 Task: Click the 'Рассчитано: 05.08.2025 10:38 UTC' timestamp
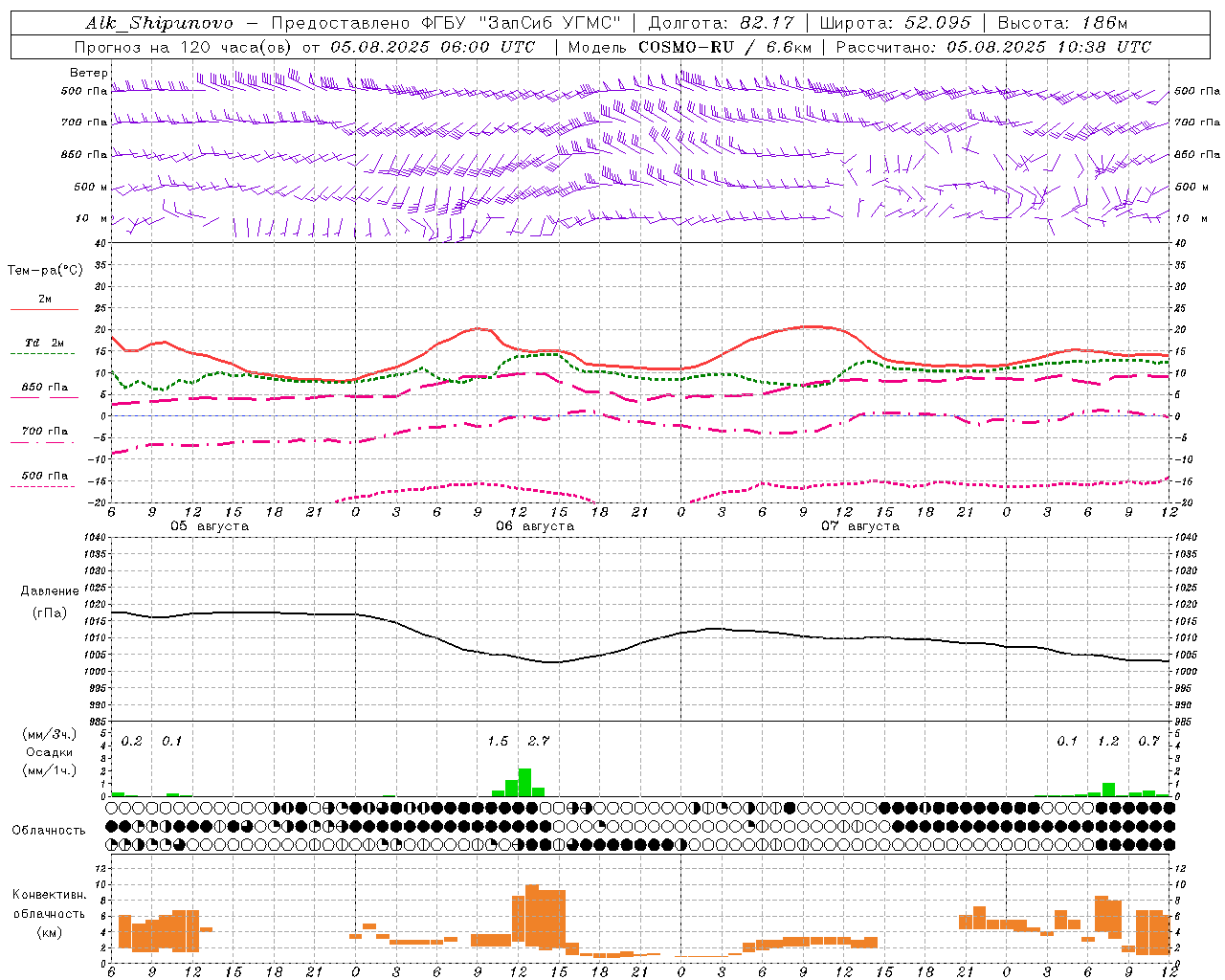coord(993,47)
